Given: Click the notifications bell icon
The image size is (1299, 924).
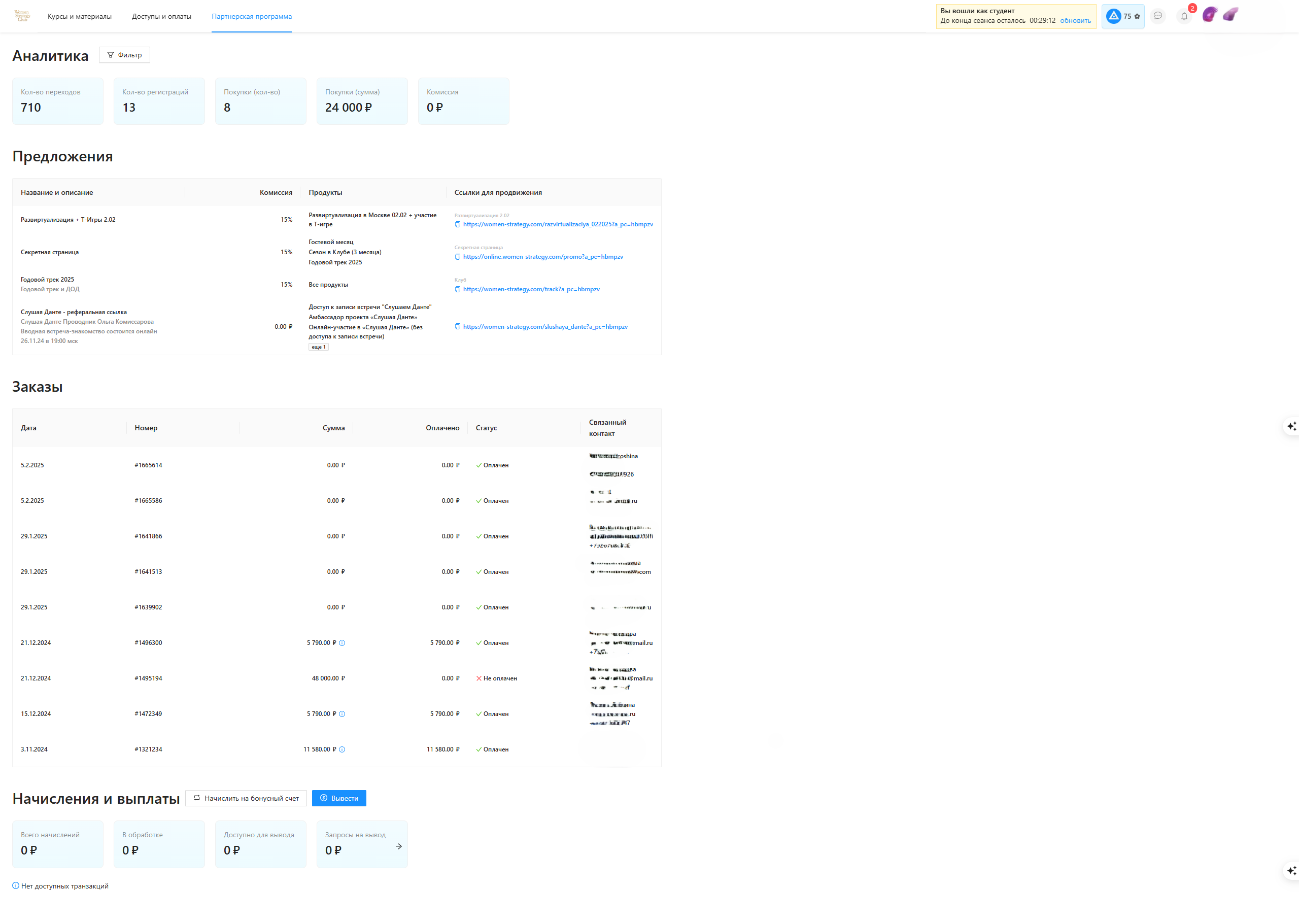Looking at the screenshot, I should pyautogui.click(x=1184, y=16).
